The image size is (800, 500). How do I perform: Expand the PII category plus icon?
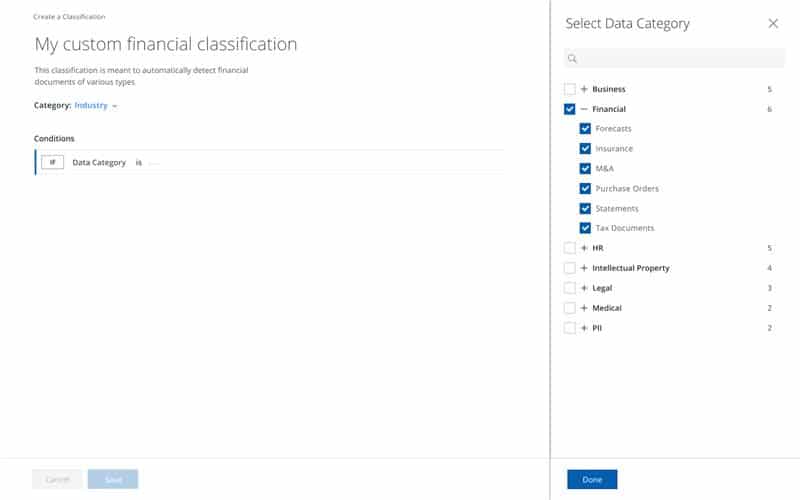tap(584, 328)
